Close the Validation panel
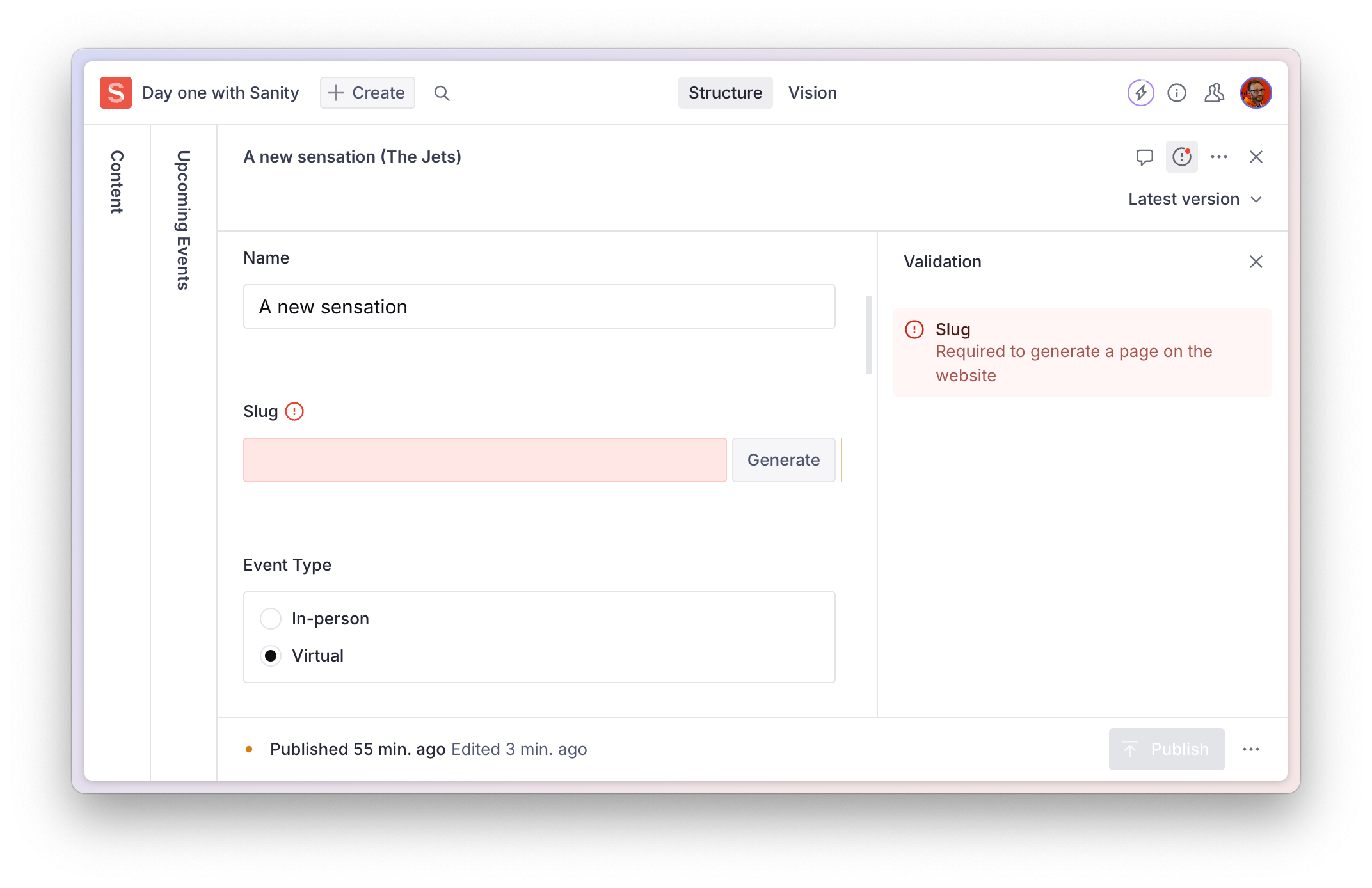The image size is (1372, 888). 1256,262
